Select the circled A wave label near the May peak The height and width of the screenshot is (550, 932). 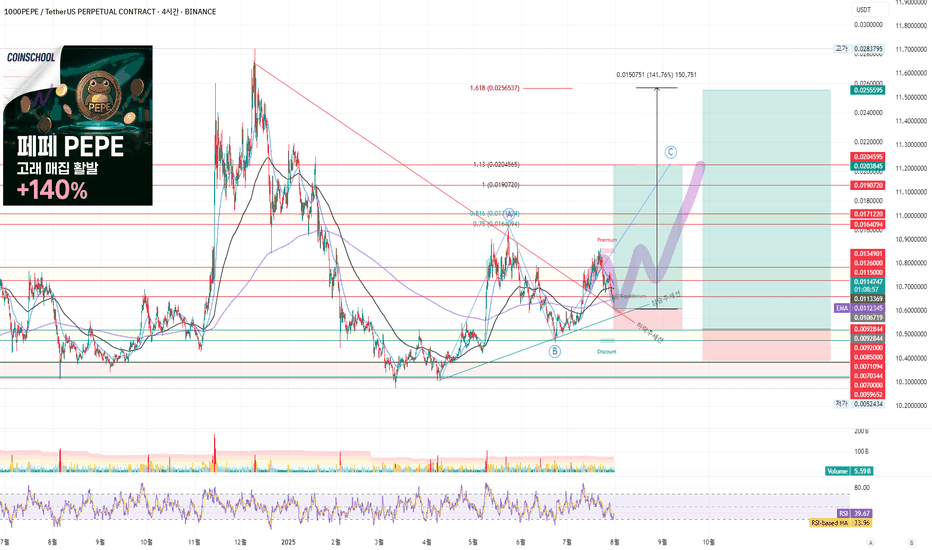(509, 213)
